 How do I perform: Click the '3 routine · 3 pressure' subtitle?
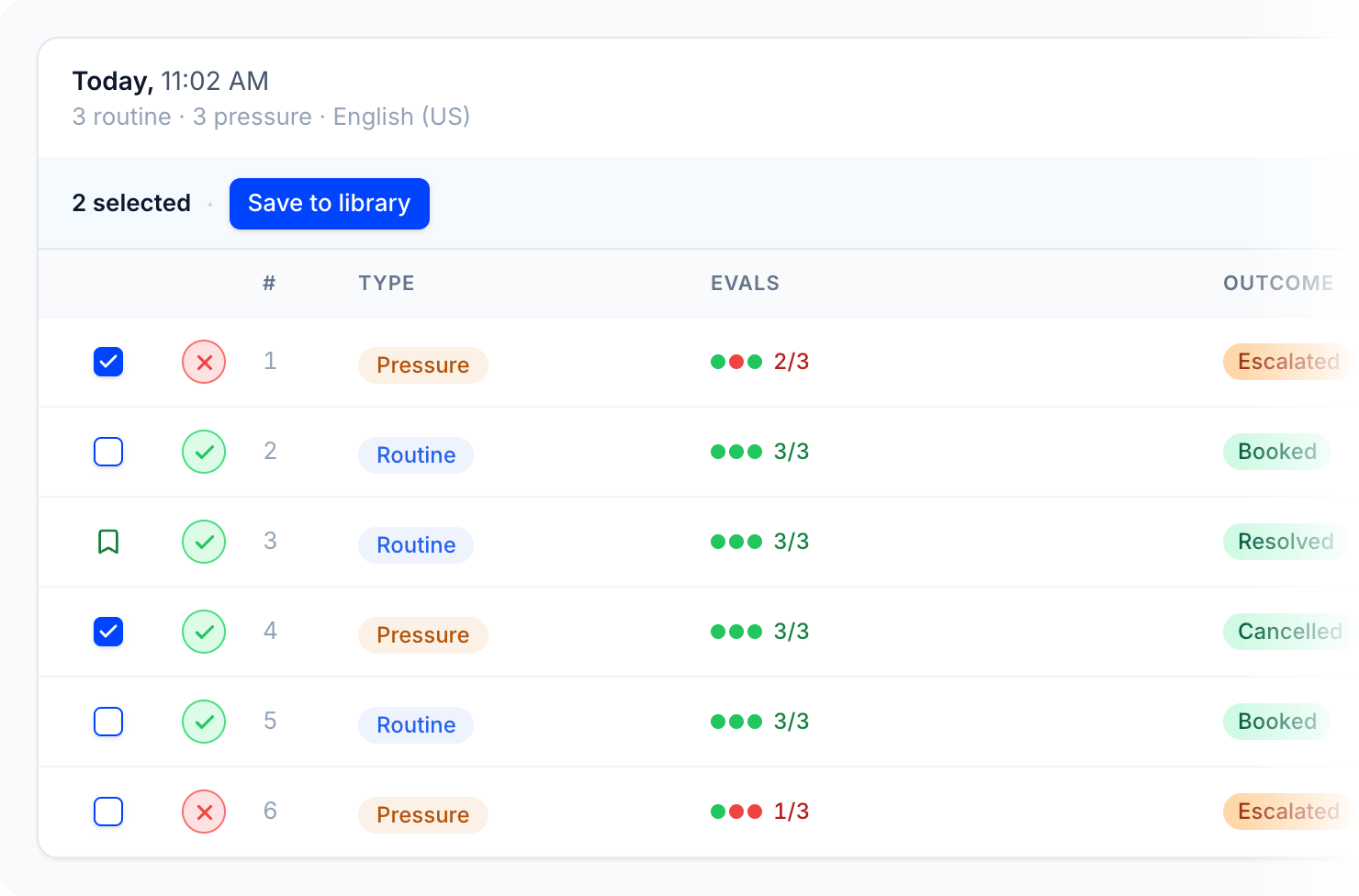coord(192,117)
